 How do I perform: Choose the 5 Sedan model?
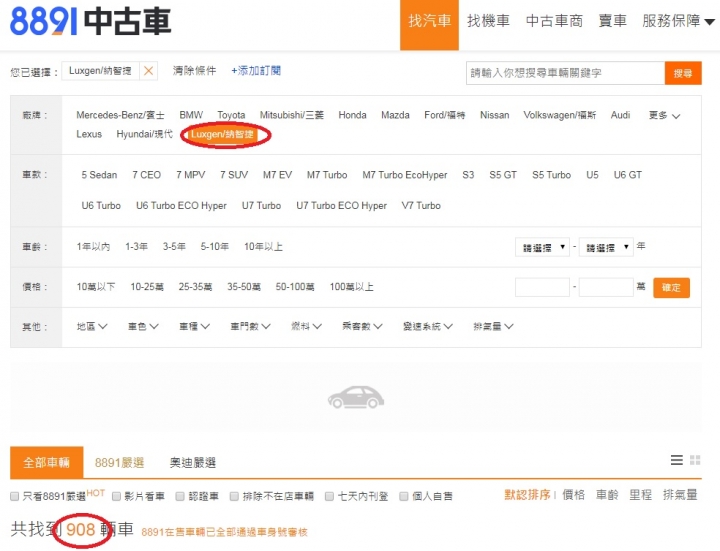pos(99,175)
